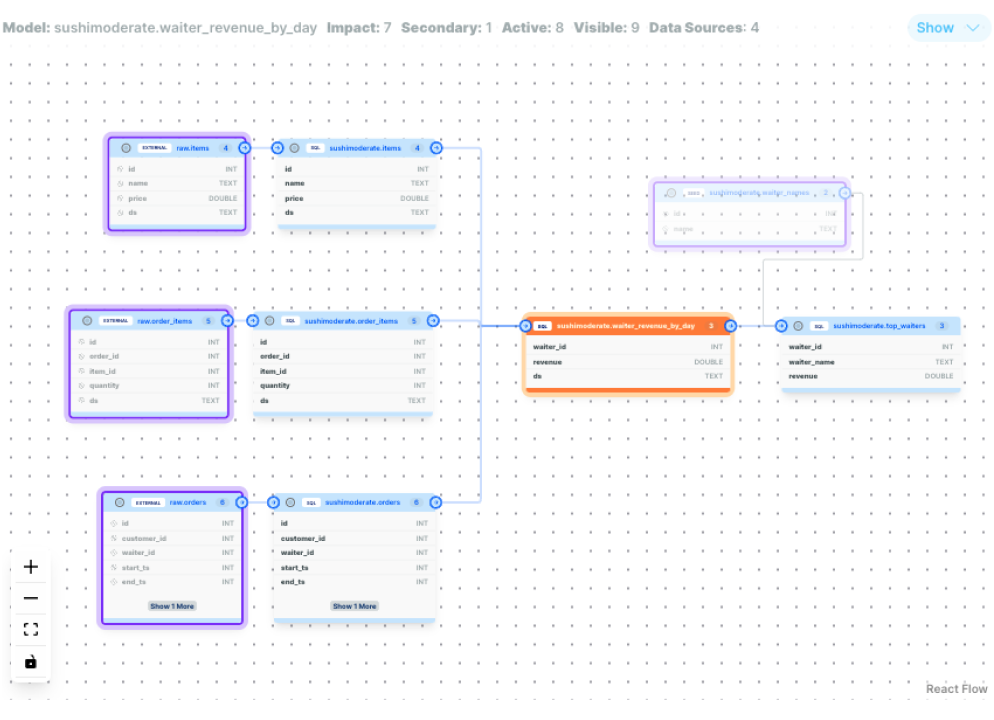Click the Active: 8 summary text
The width and height of the screenshot is (994, 720).
click(x=532, y=28)
